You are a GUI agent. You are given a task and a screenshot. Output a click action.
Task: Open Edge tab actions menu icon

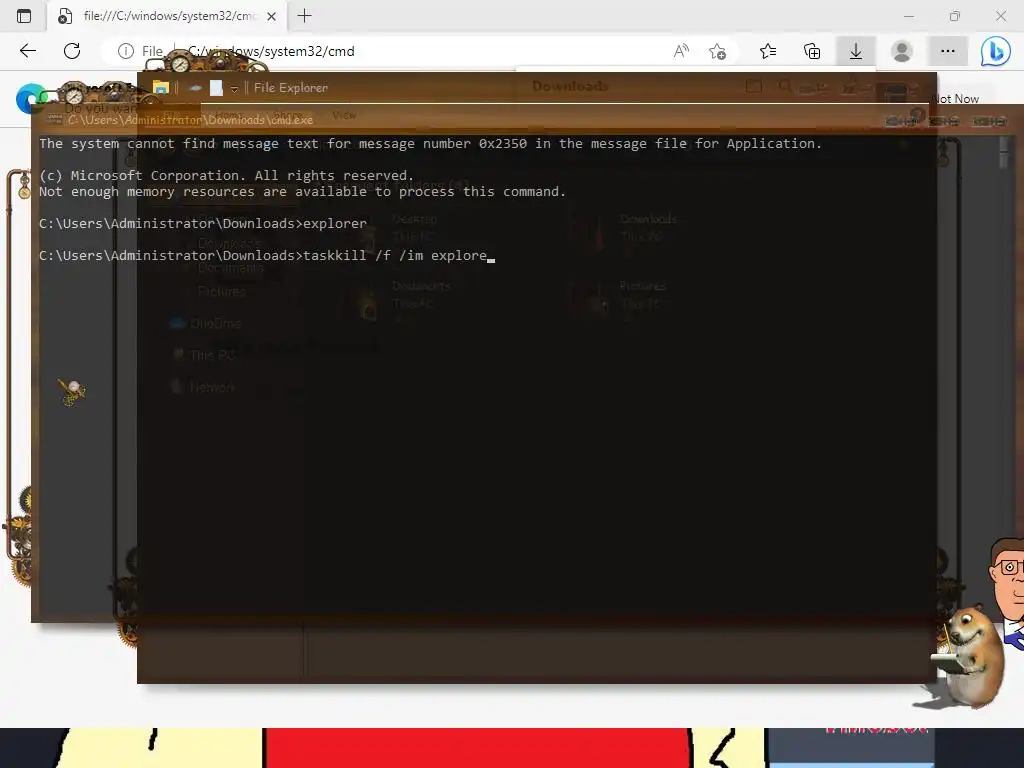point(24,16)
